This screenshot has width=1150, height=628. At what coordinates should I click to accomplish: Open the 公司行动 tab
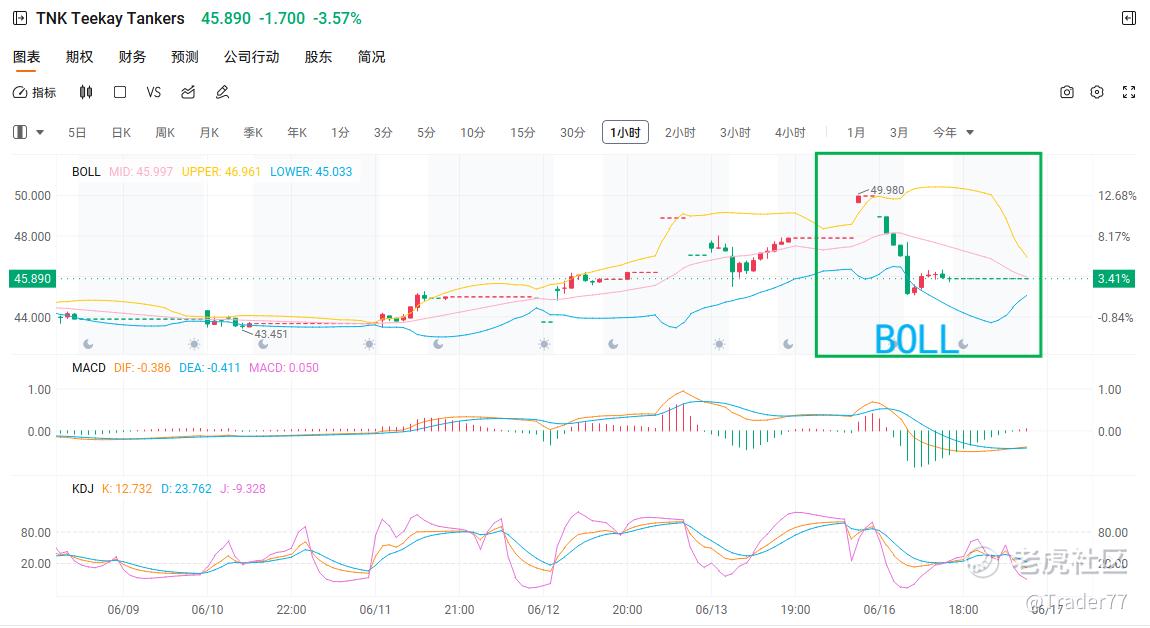pos(252,57)
